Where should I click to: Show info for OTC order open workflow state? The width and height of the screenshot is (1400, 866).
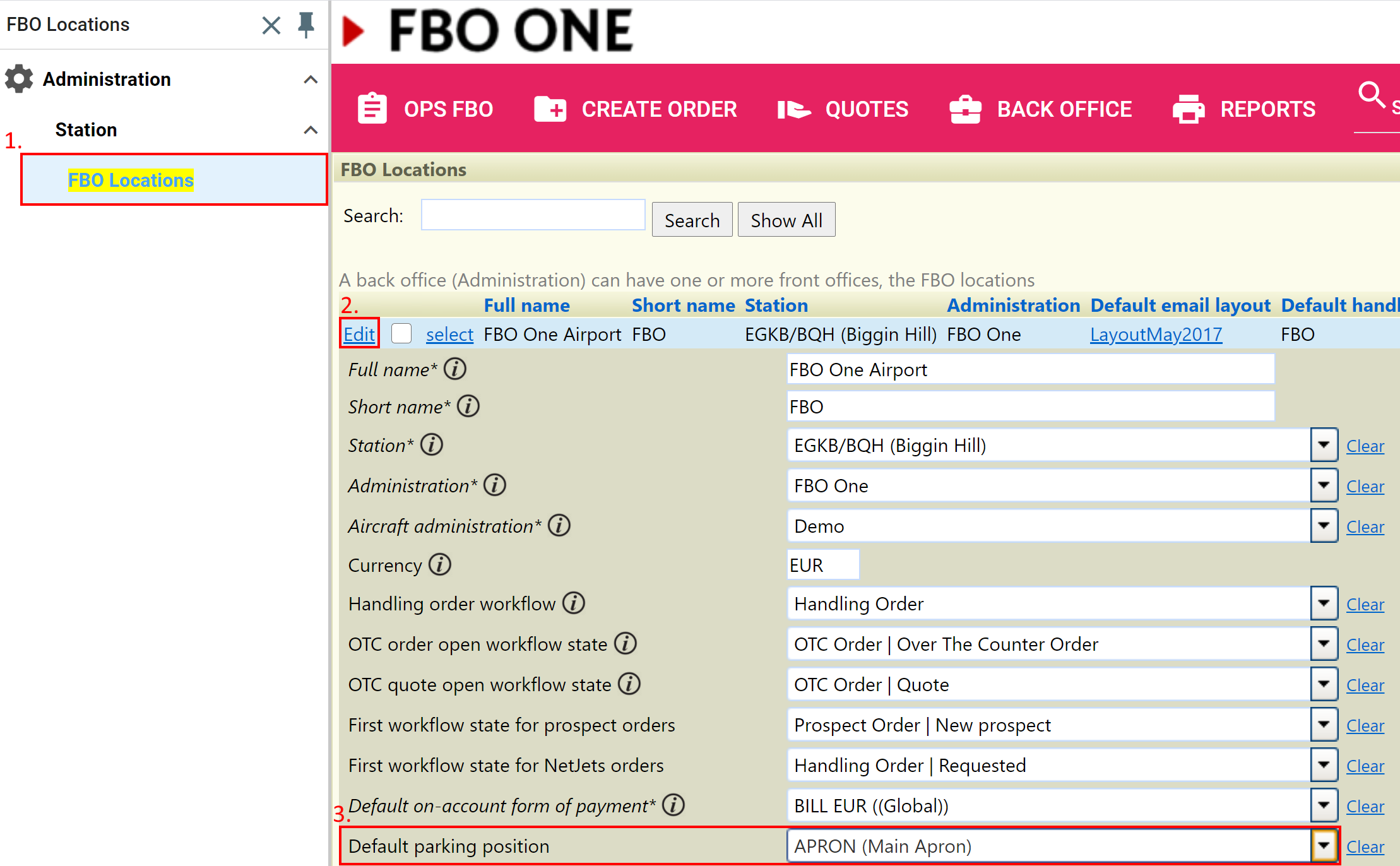626,643
